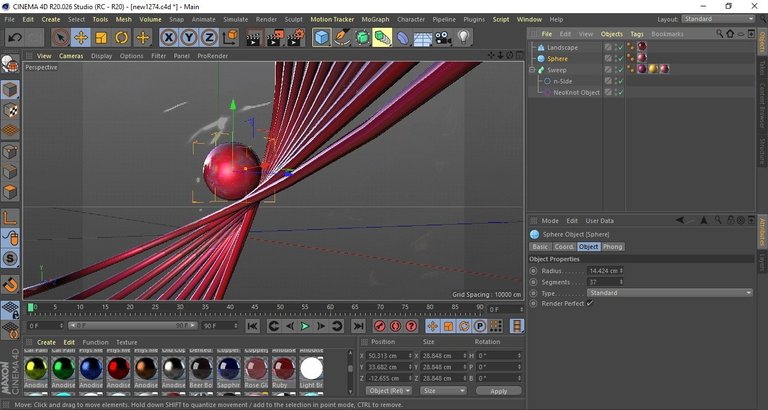This screenshot has width=768, height=410.
Task: Switch coordinate system icon
Action: point(230,38)
